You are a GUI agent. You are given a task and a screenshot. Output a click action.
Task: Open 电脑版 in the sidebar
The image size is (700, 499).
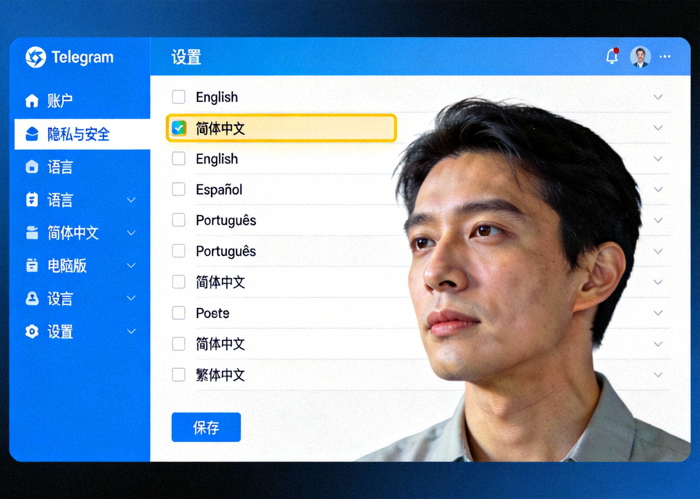[67, 266]
